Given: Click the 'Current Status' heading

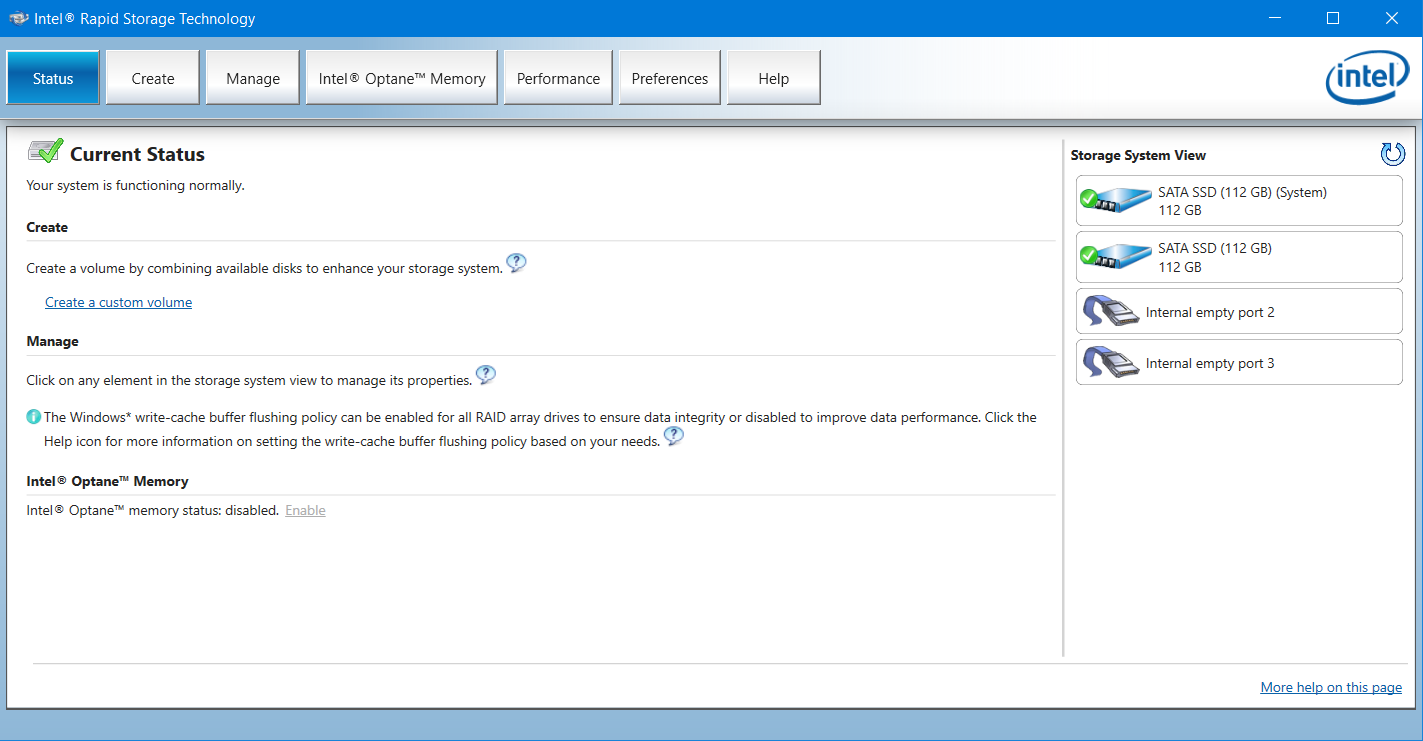Looking at the screenshot, I should tap(137, 154).
